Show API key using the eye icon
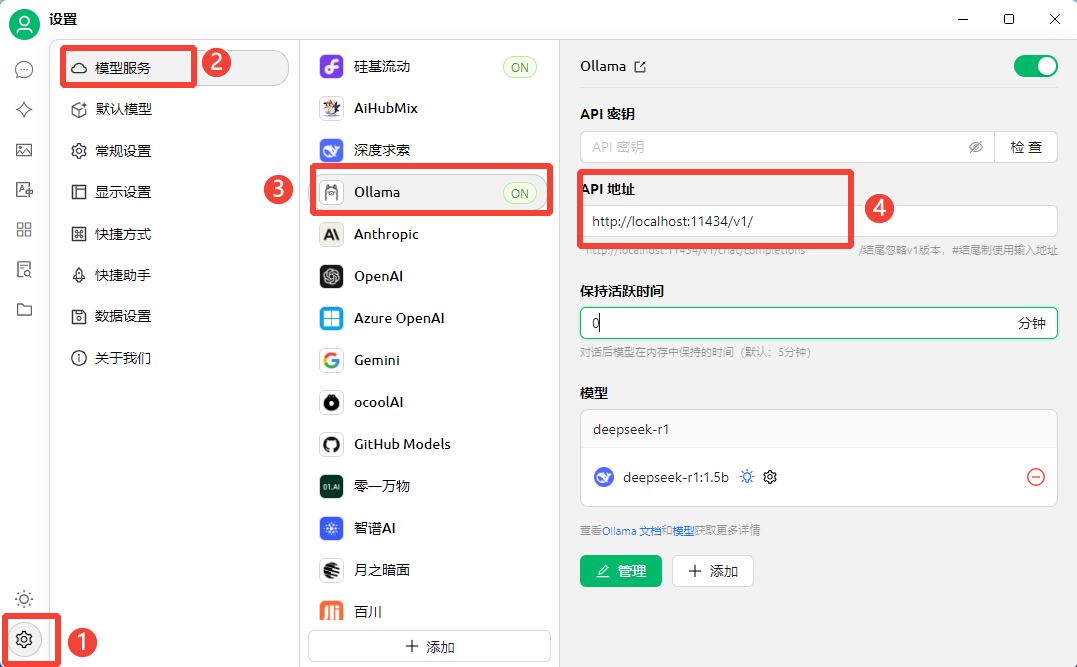 [x=975, y=147]
